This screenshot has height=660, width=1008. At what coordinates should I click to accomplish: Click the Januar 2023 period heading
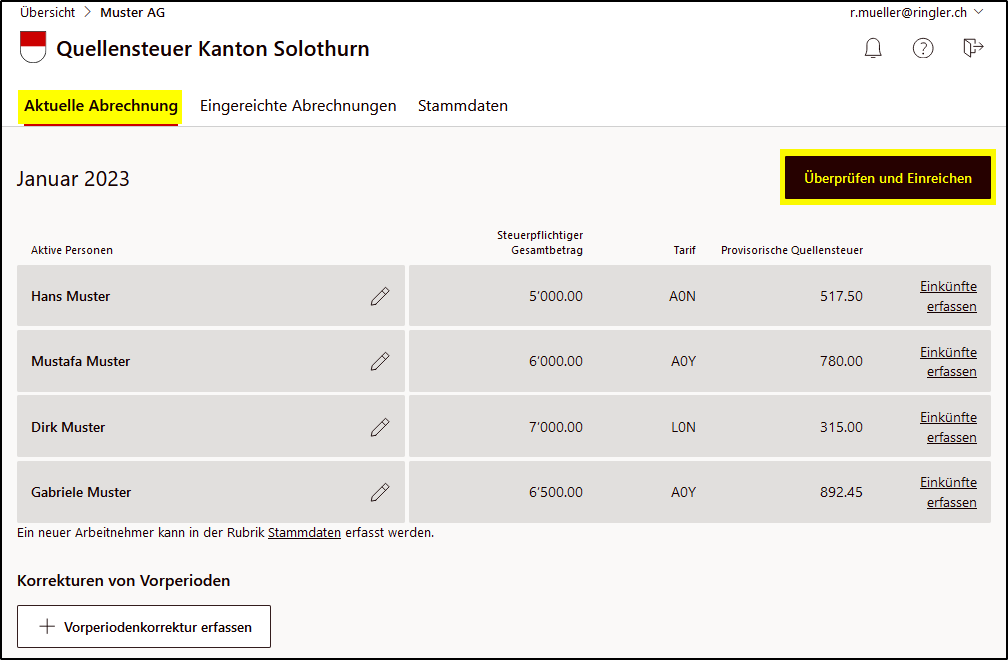[x=73, y=179]
